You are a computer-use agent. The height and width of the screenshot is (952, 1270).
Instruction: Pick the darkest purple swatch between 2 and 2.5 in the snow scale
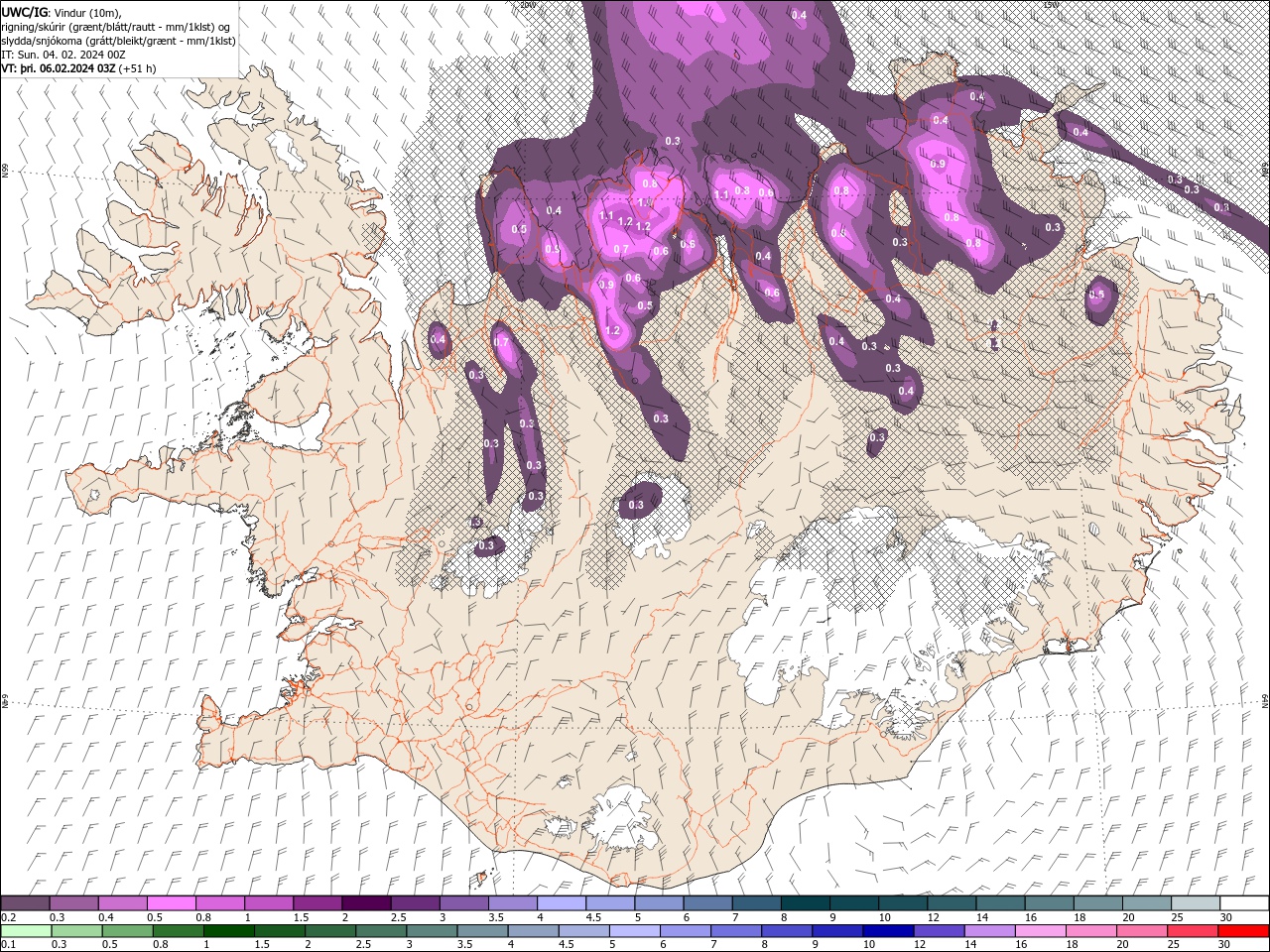click(x=366, y=902)
